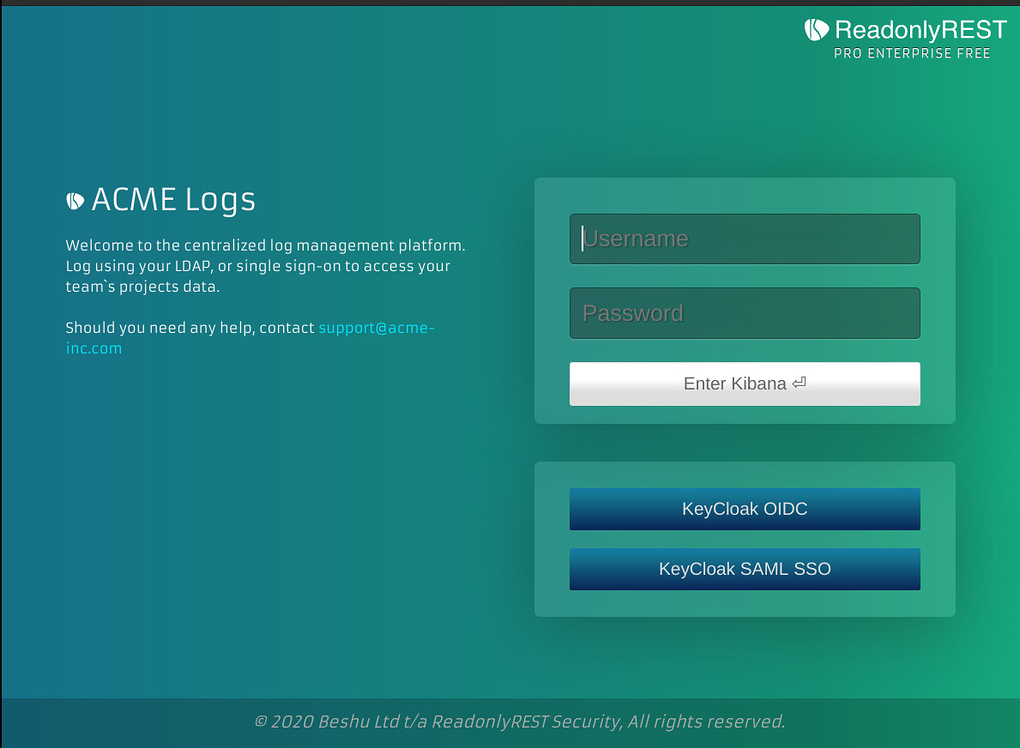This screenshot has width=1020, height=748.
Task: Click the word PRO under ReadonlyREST
Action: click(x=850, y=53)
